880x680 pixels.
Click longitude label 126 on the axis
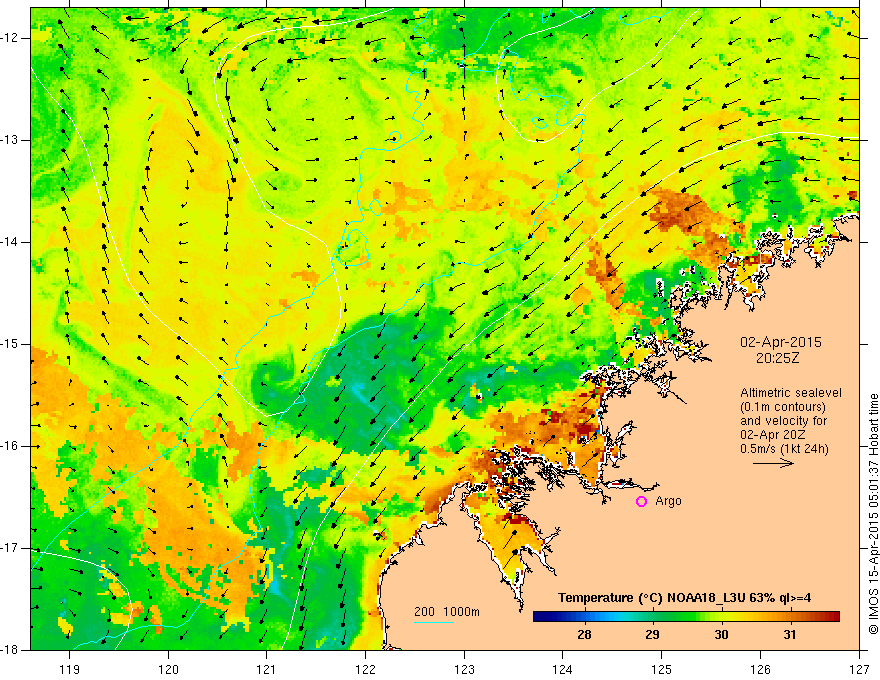pos(760,669)
